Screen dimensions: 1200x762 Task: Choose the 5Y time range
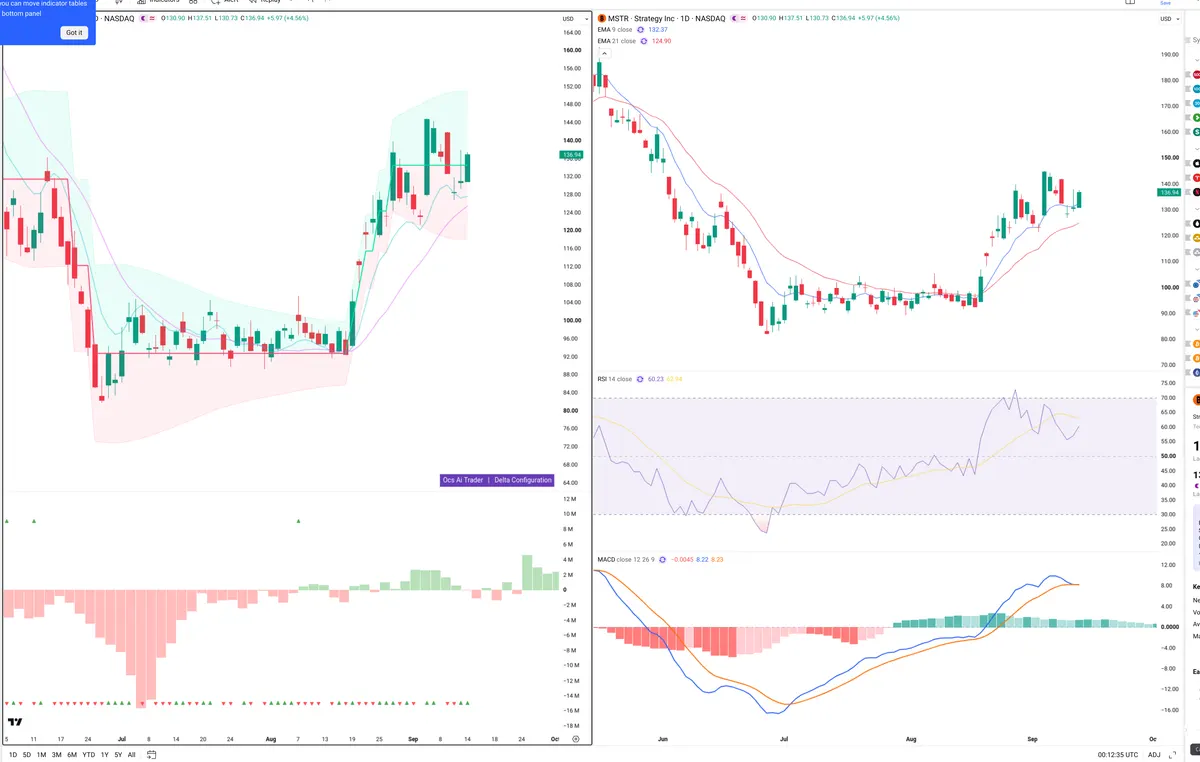(x=118, y=755)
